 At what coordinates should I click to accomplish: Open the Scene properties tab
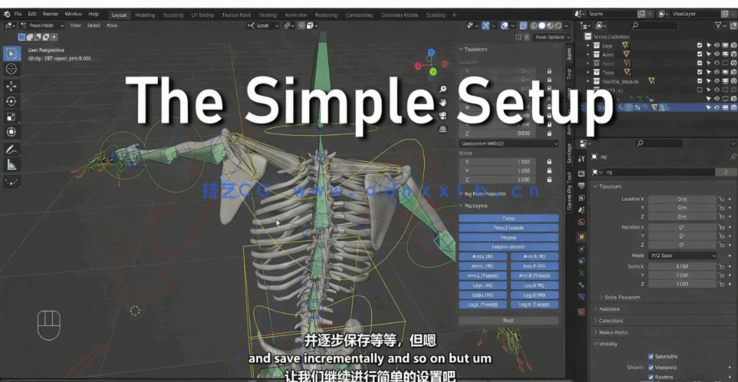582,210
